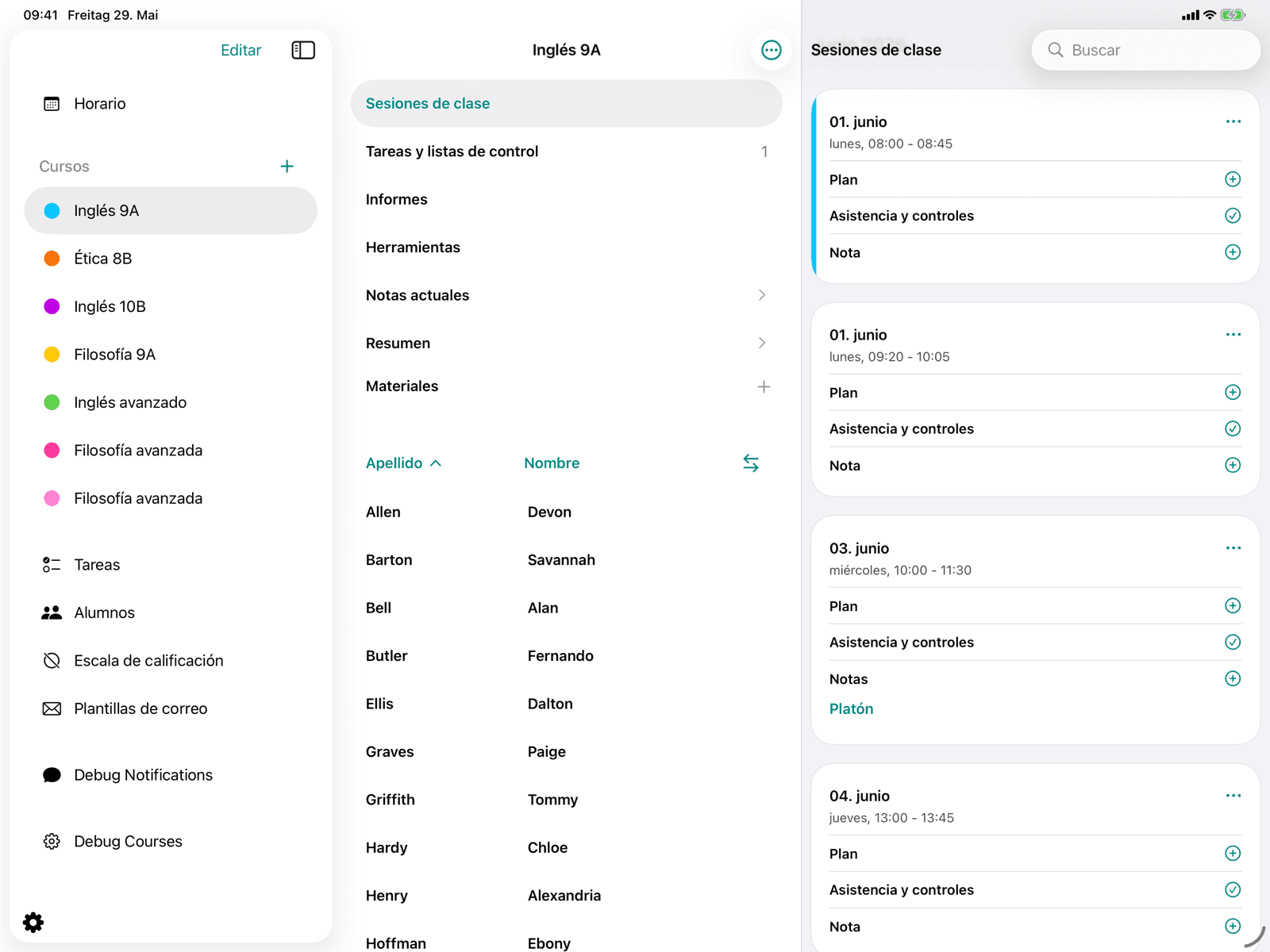Click the green Inglés avanzado color dot
The height and width of the screenshot is (952, 1270).
52,403
